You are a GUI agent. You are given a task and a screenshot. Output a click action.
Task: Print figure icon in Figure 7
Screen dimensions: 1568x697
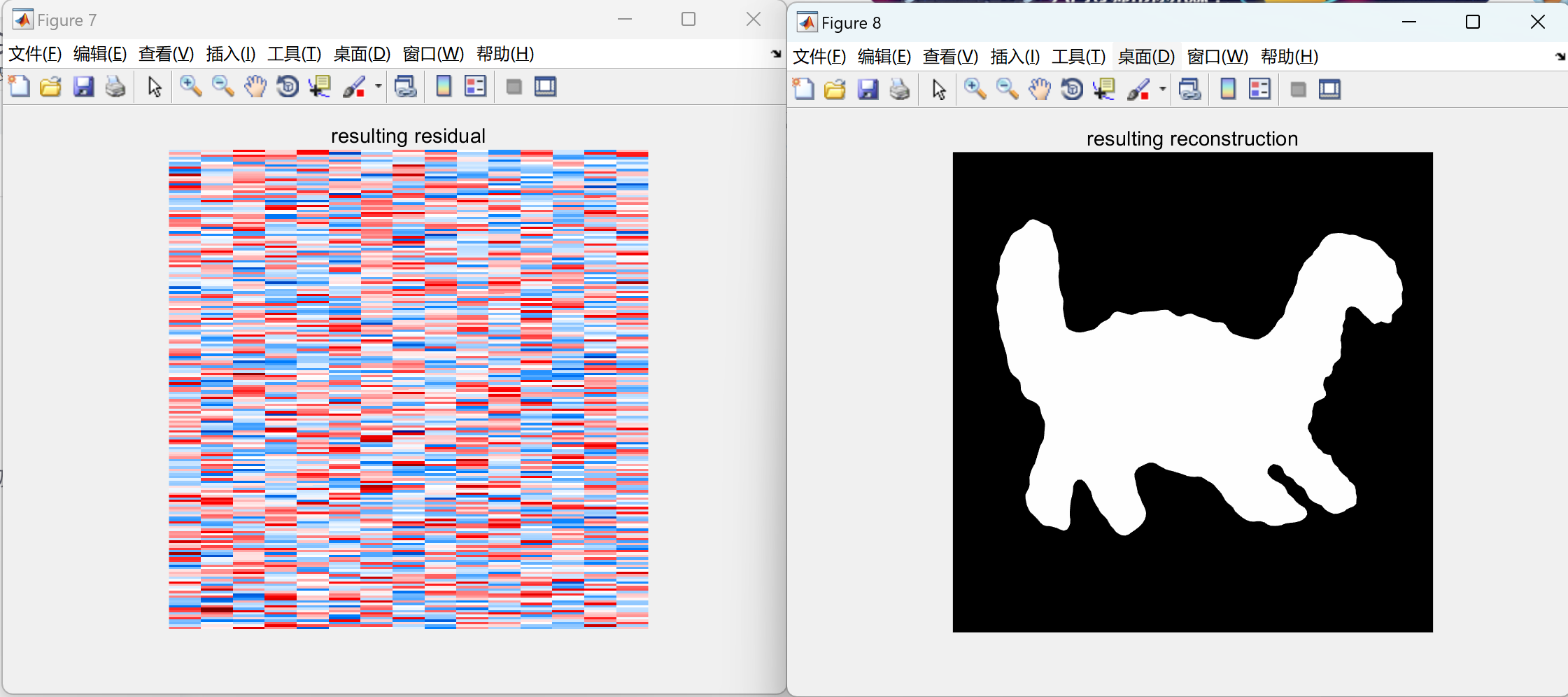pos(116,87)
